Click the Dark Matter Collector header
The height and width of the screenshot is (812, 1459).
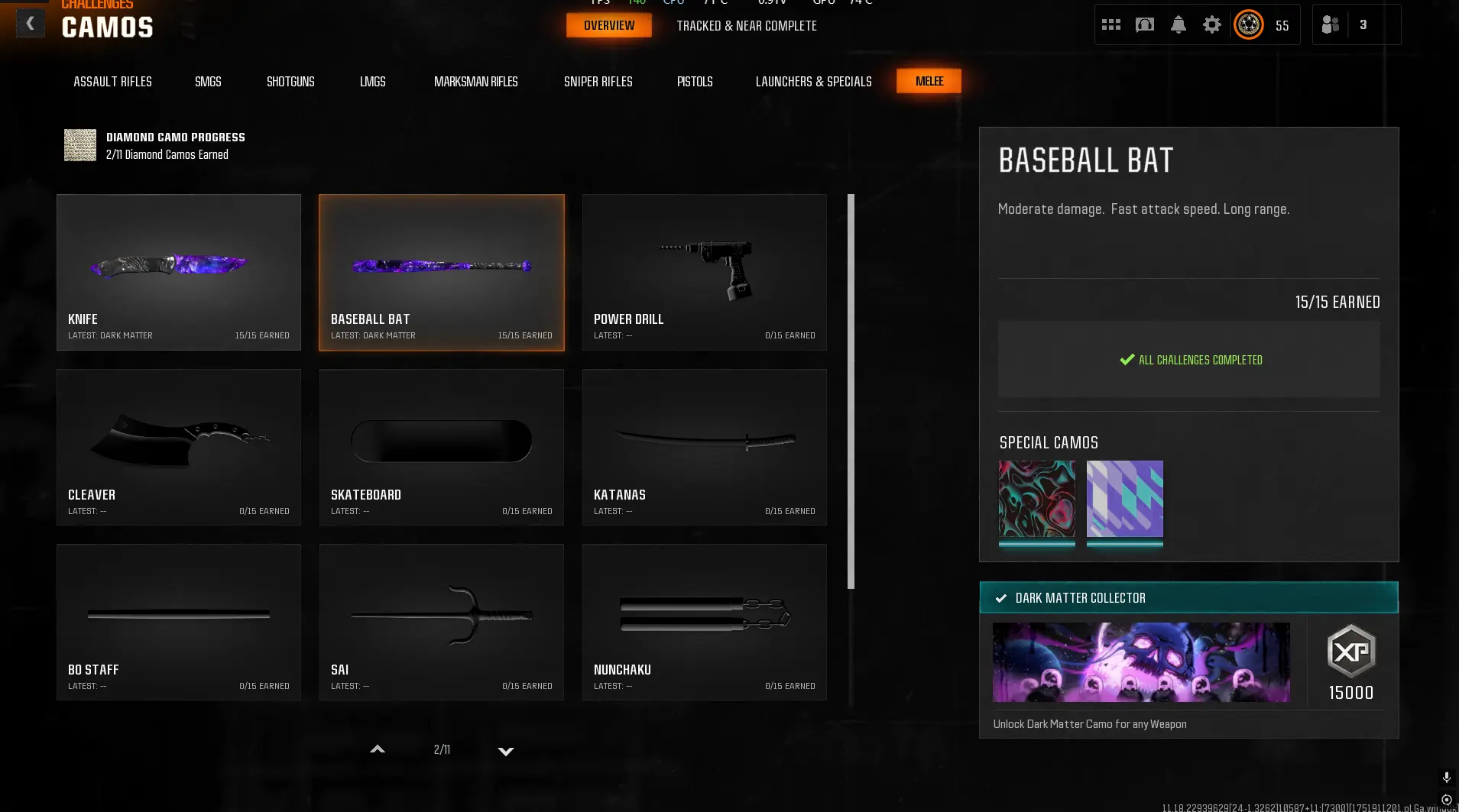click(1189, 597)
